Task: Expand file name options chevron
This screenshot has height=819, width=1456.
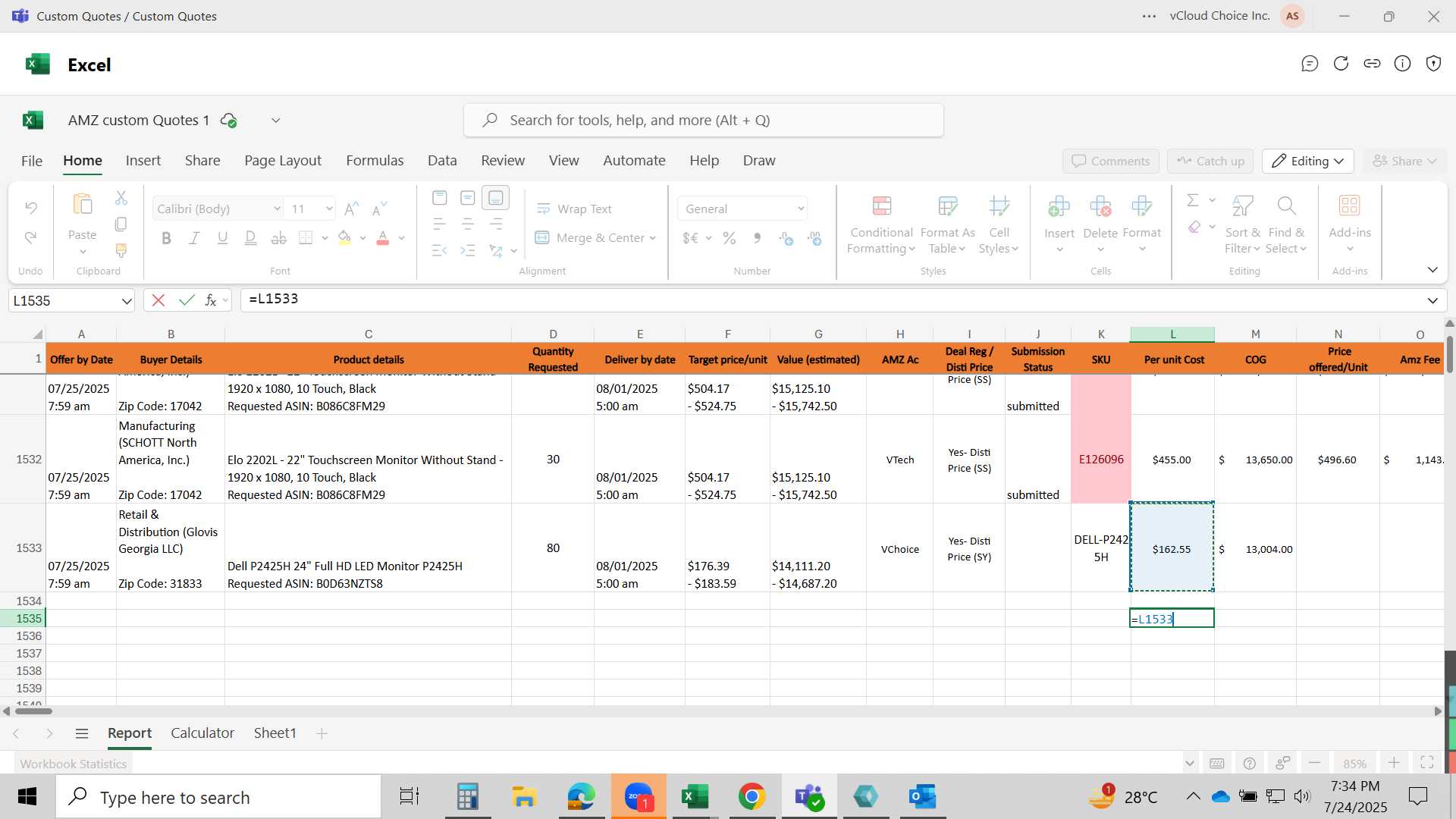Action: pos(276,121)
